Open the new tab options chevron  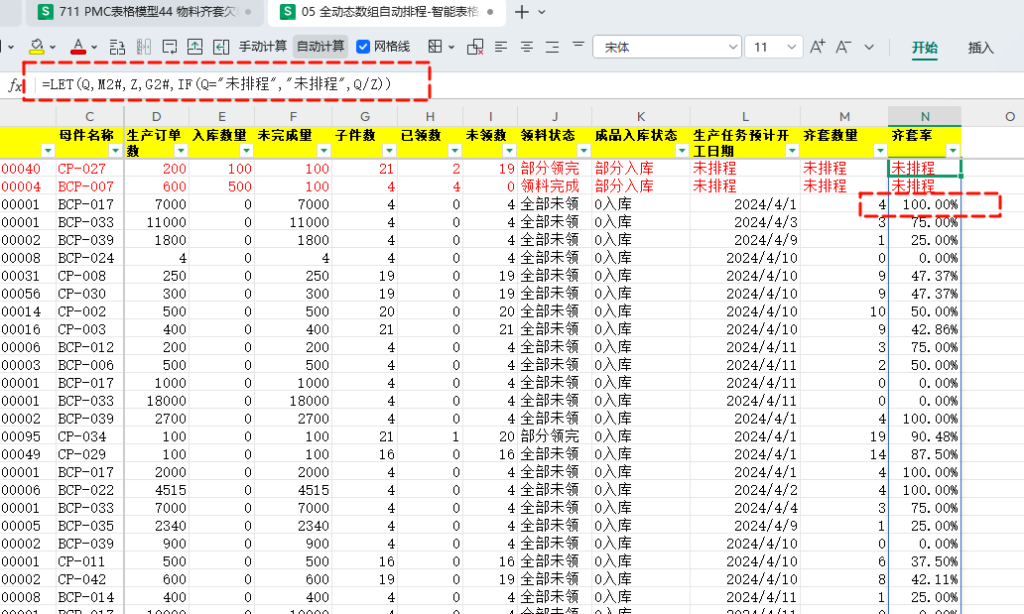(x=542, y=12)
